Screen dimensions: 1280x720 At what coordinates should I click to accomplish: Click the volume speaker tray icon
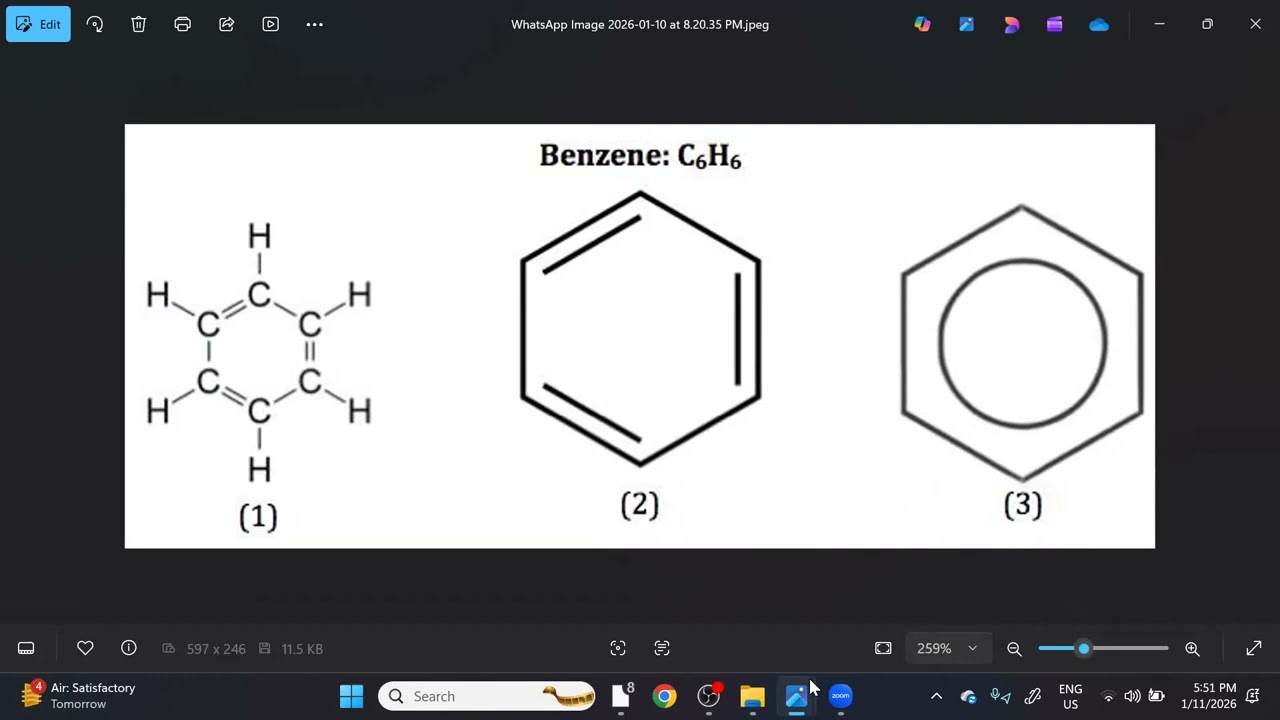tap(1132, 697)
